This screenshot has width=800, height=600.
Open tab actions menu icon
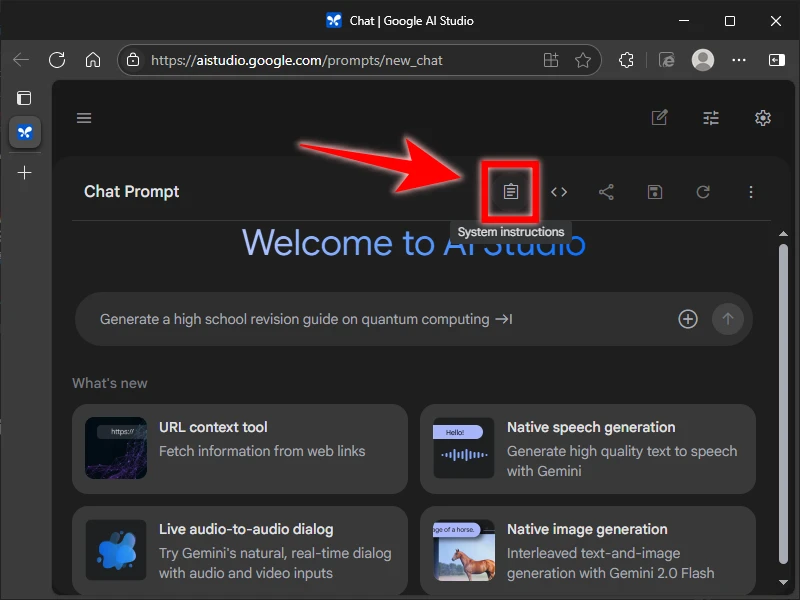click(24, 98)
